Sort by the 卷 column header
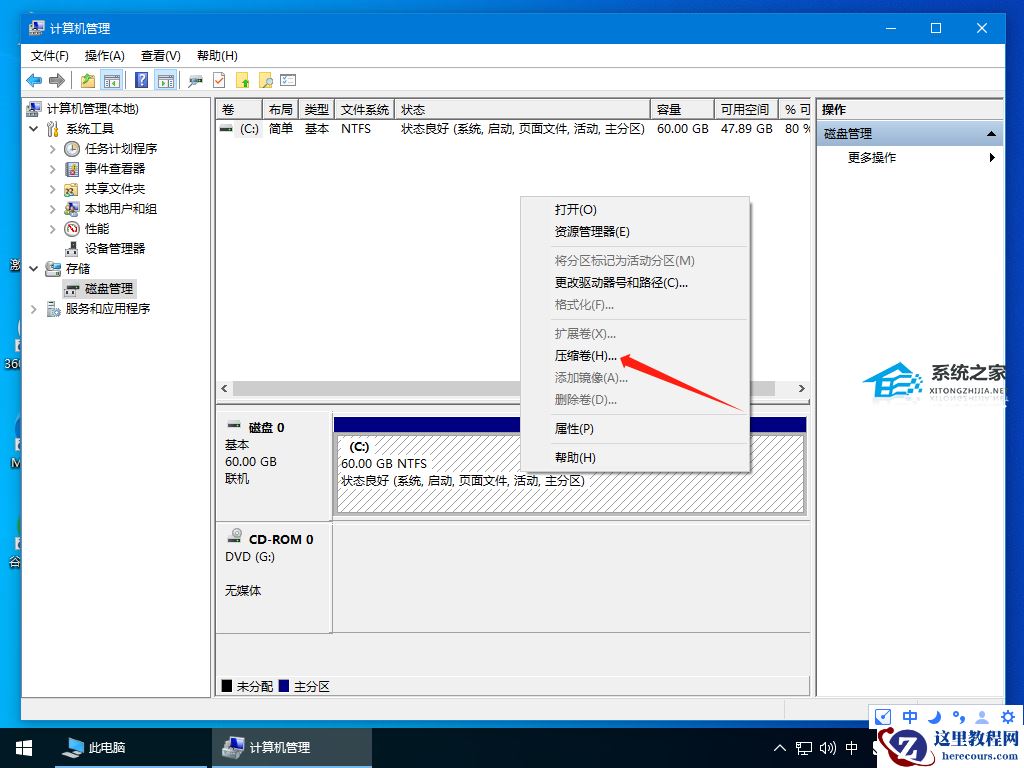Screen dimensions: 1024x768 239,109
